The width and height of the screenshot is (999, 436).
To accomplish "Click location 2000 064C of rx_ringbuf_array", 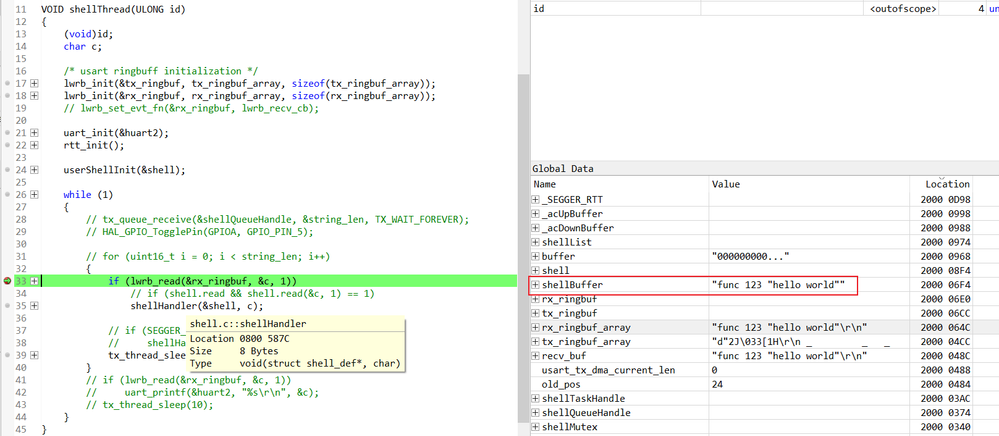I will (x=945, y=328).
